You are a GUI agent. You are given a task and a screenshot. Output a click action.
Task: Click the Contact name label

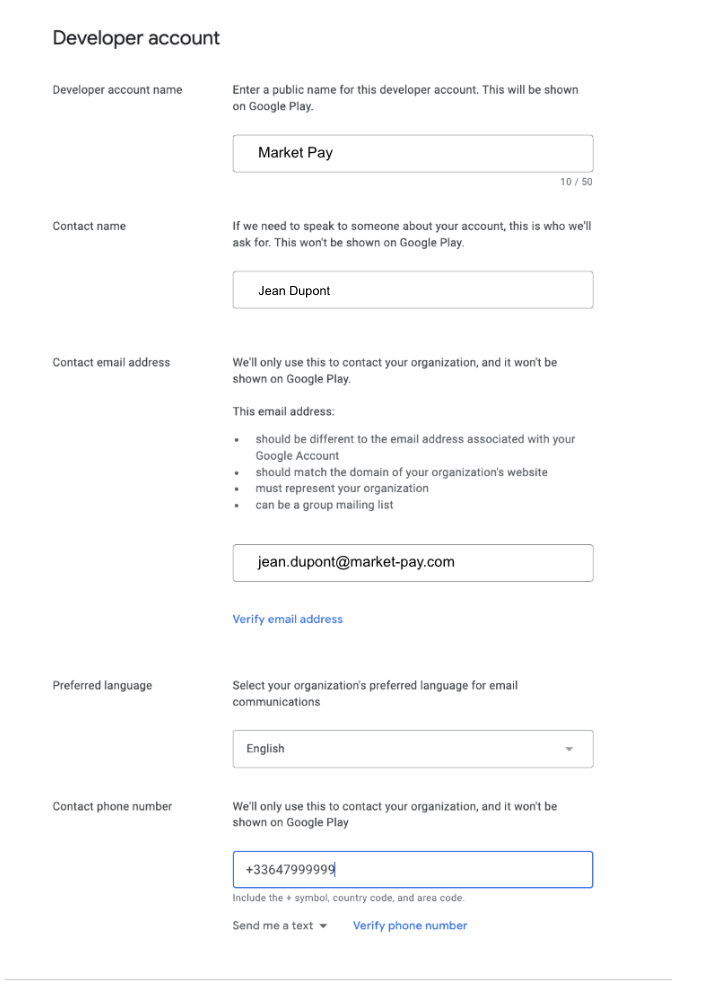(89, 226)
